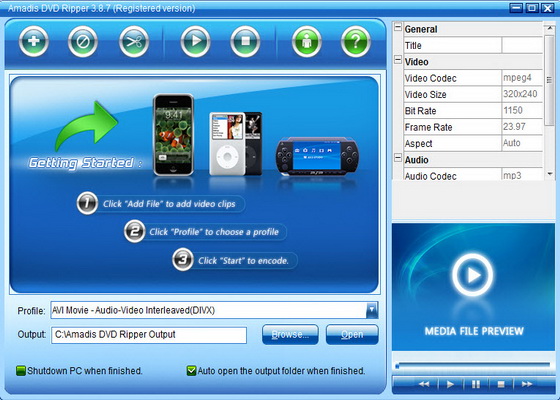The height and width of the screenshot is (400, 560).
Task: Open help with the question mark icon
Action: pyautogui.click(x=356, y=41)
